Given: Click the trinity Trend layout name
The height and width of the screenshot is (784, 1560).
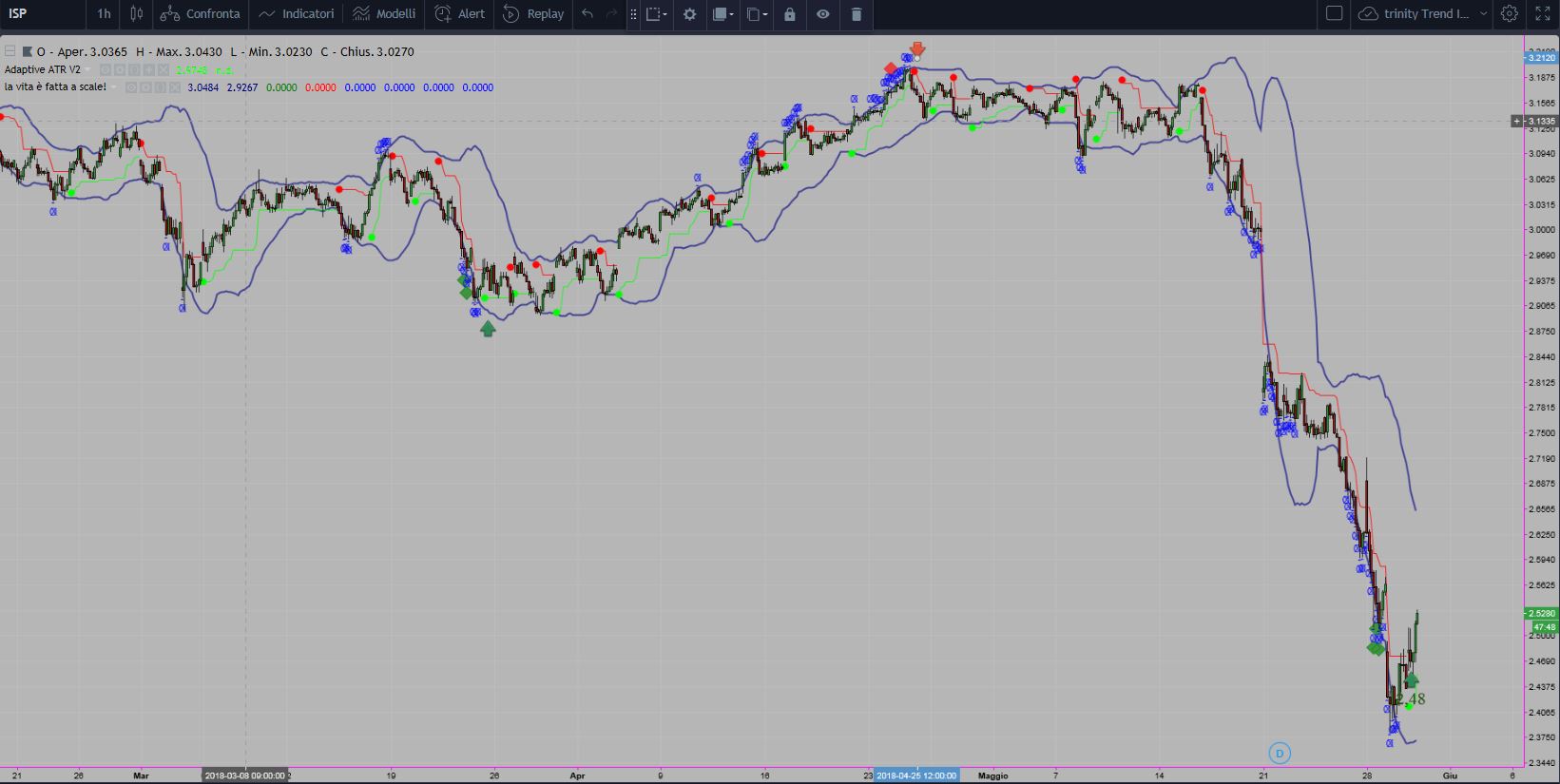Looking at the screenshot, I should 1426,13.
